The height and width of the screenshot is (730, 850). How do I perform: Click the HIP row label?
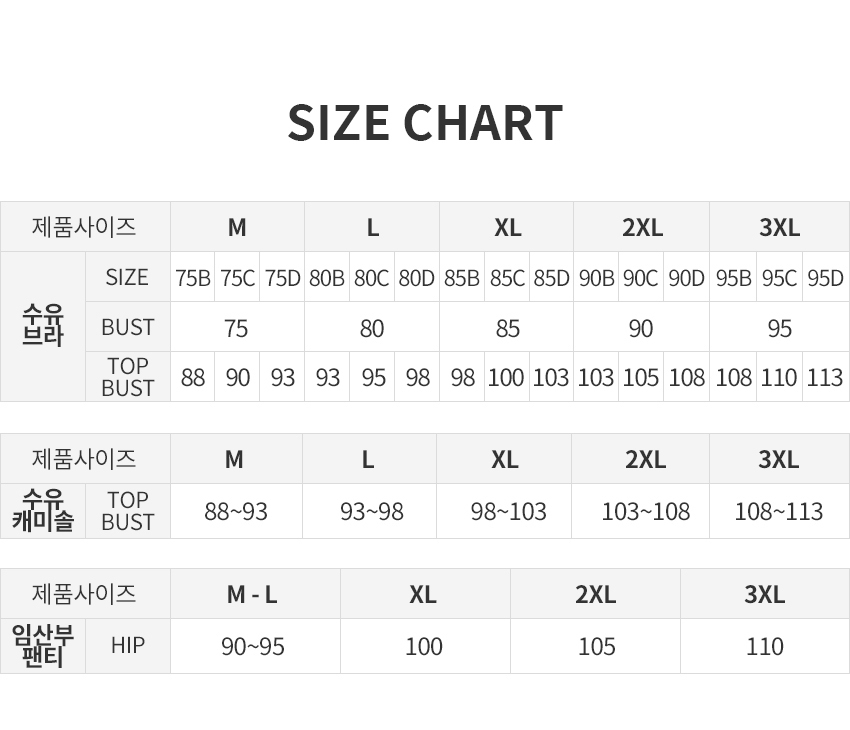tap(128, 646)
